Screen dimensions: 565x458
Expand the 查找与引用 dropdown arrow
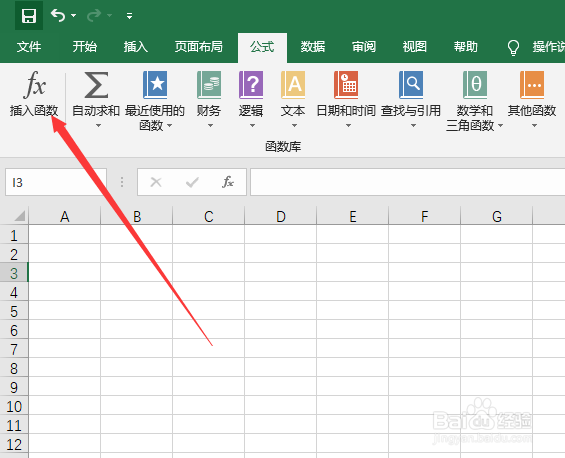(x=413, y=125)
